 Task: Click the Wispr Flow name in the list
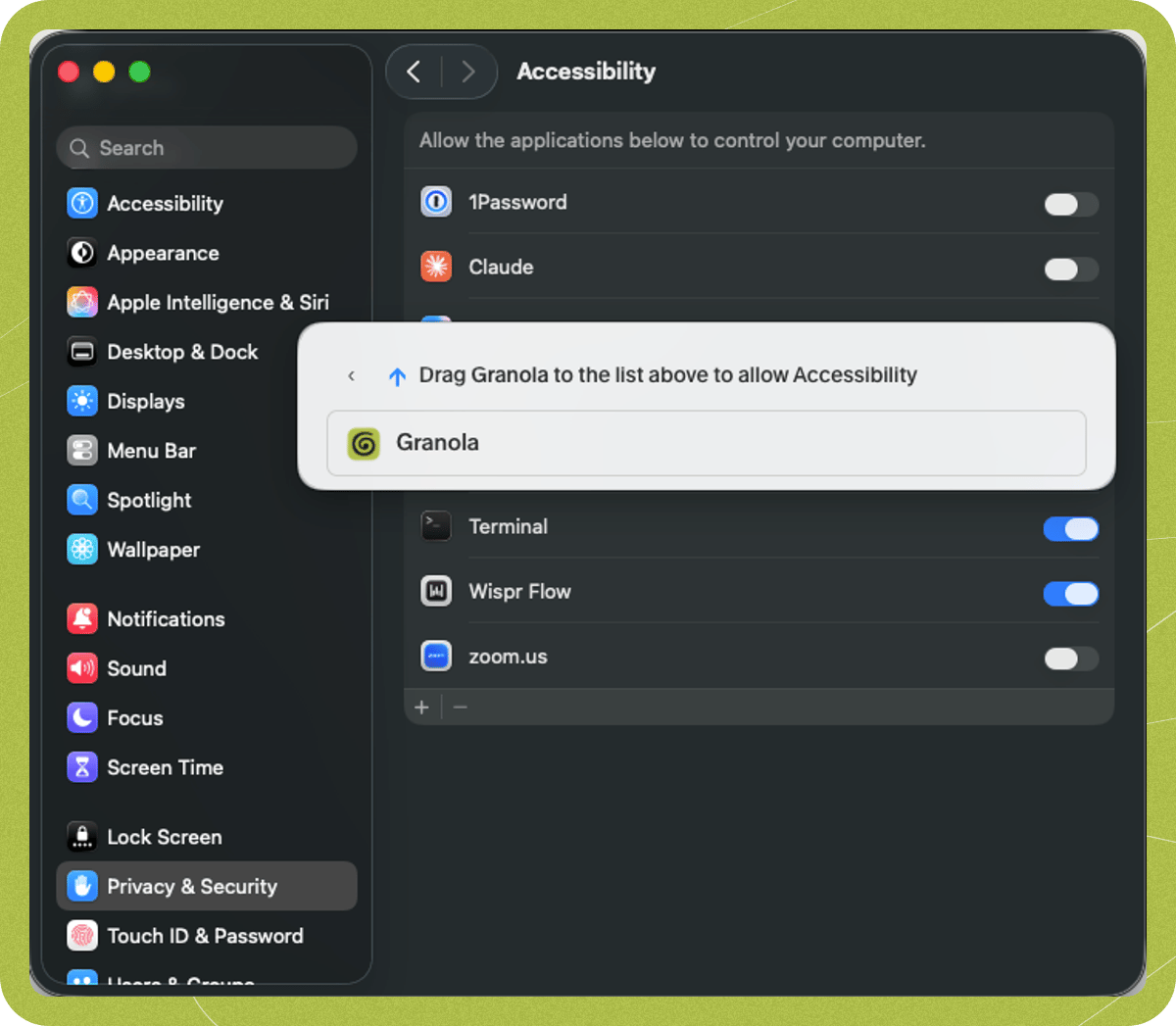pos(519,591)
